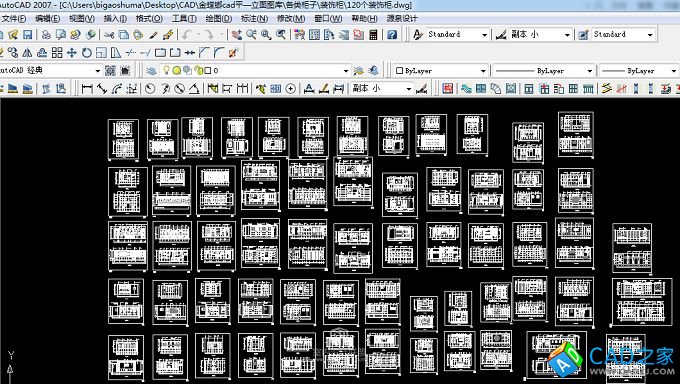Click the Match Properties brush icon

153,35
